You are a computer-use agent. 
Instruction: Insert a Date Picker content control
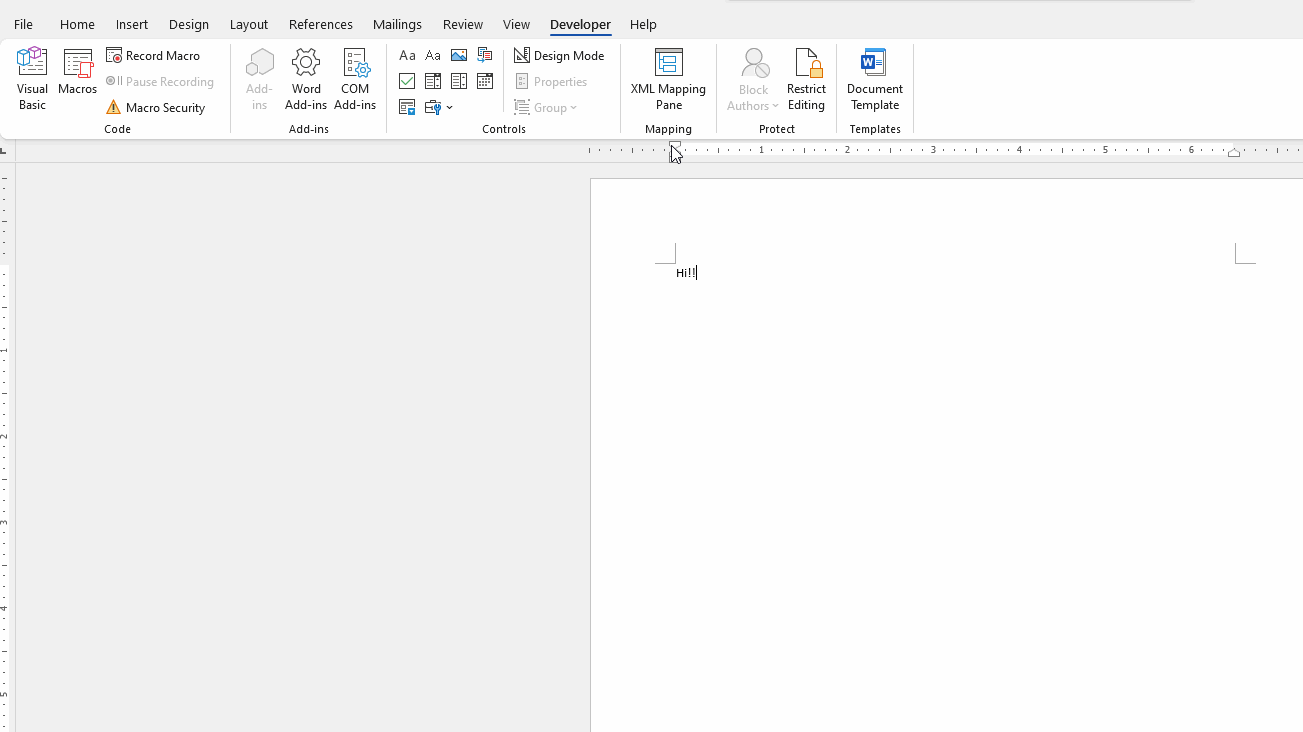484,81
